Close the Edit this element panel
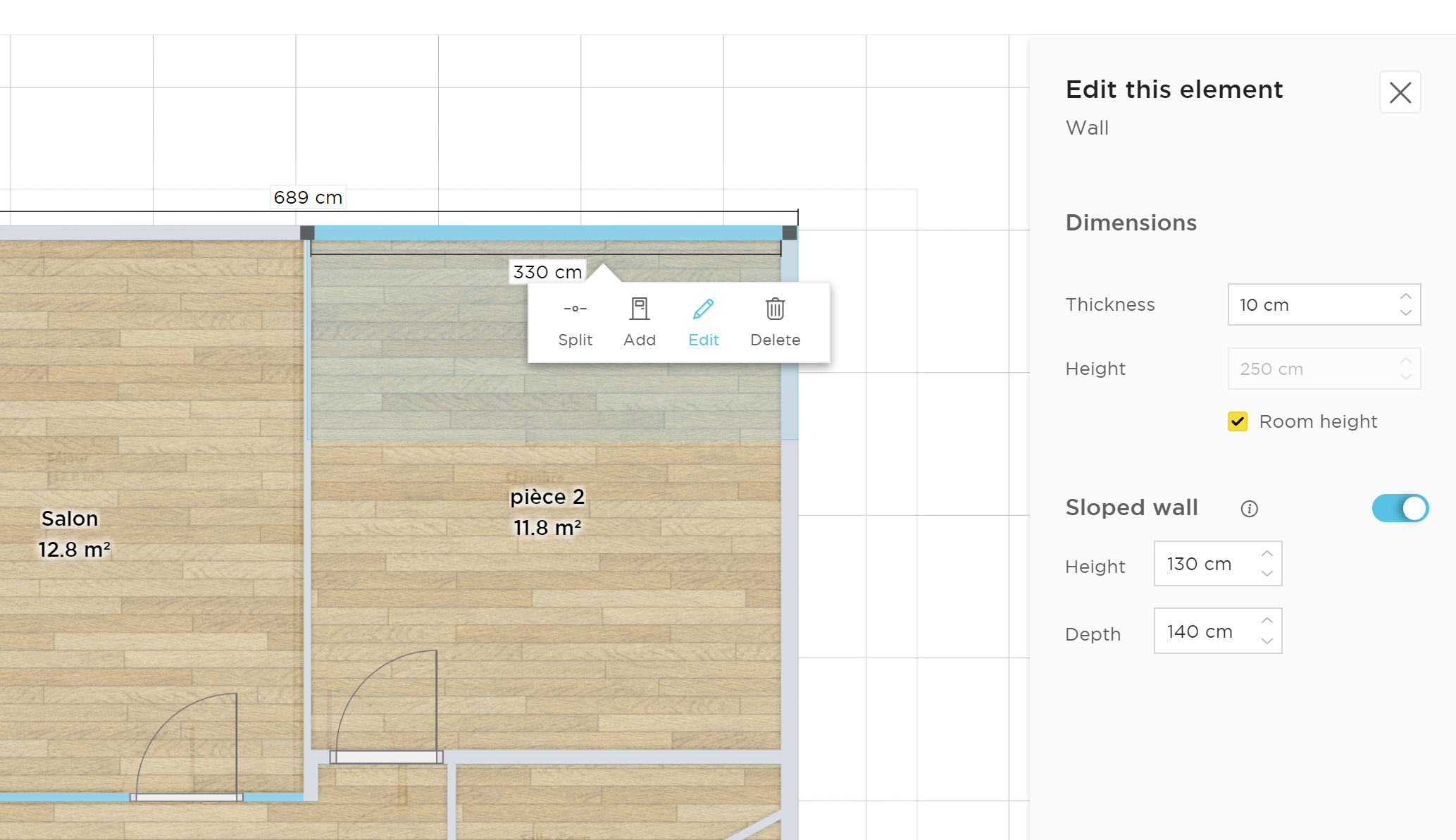 tap(1400, 92)
